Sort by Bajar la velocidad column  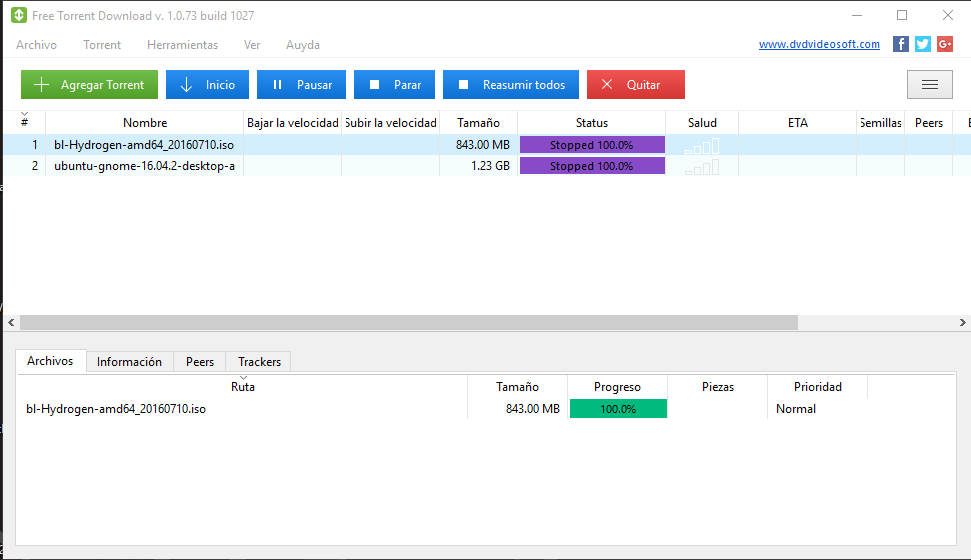click(x=292, y=123)
